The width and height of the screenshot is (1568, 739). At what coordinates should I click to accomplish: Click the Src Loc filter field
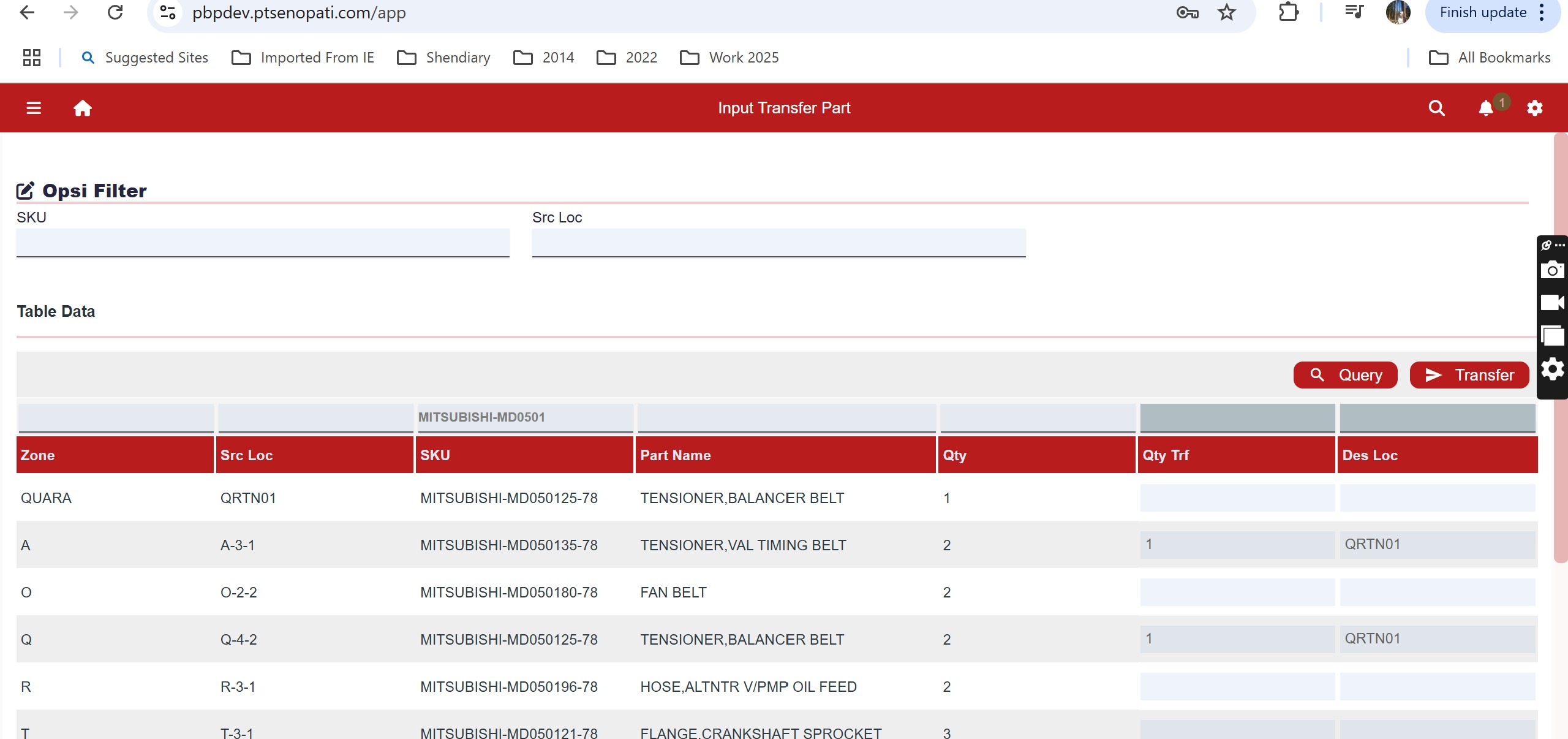pos(778,243)
